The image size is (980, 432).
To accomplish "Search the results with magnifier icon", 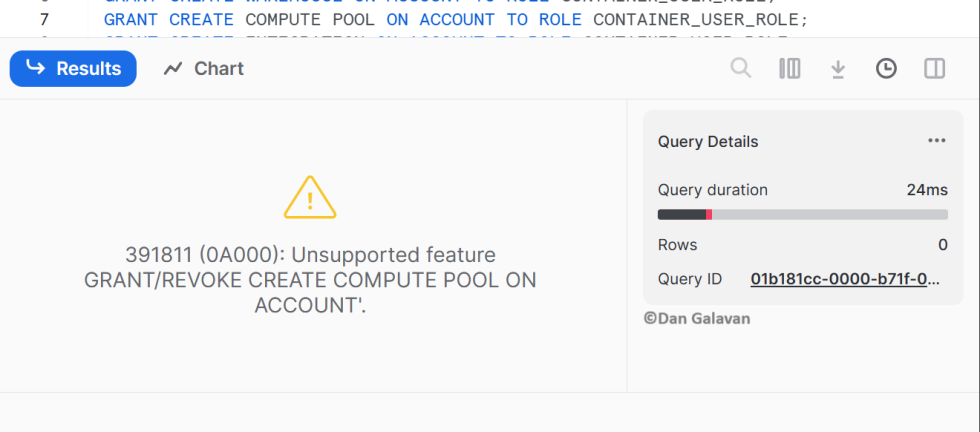I will pyautogui.click(x=741, y=68).
